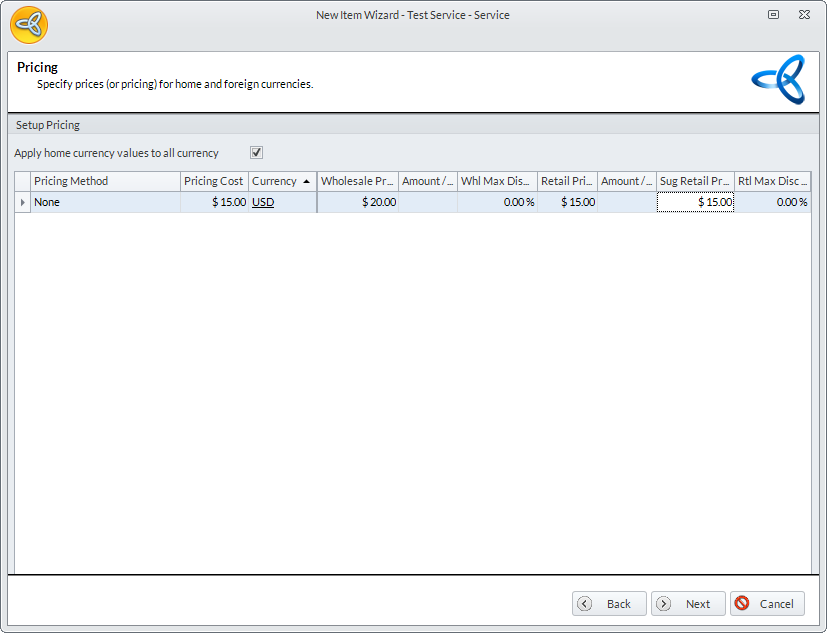
Task: Edit the Suggested Retail Price cell
Action: pos(695,202)
